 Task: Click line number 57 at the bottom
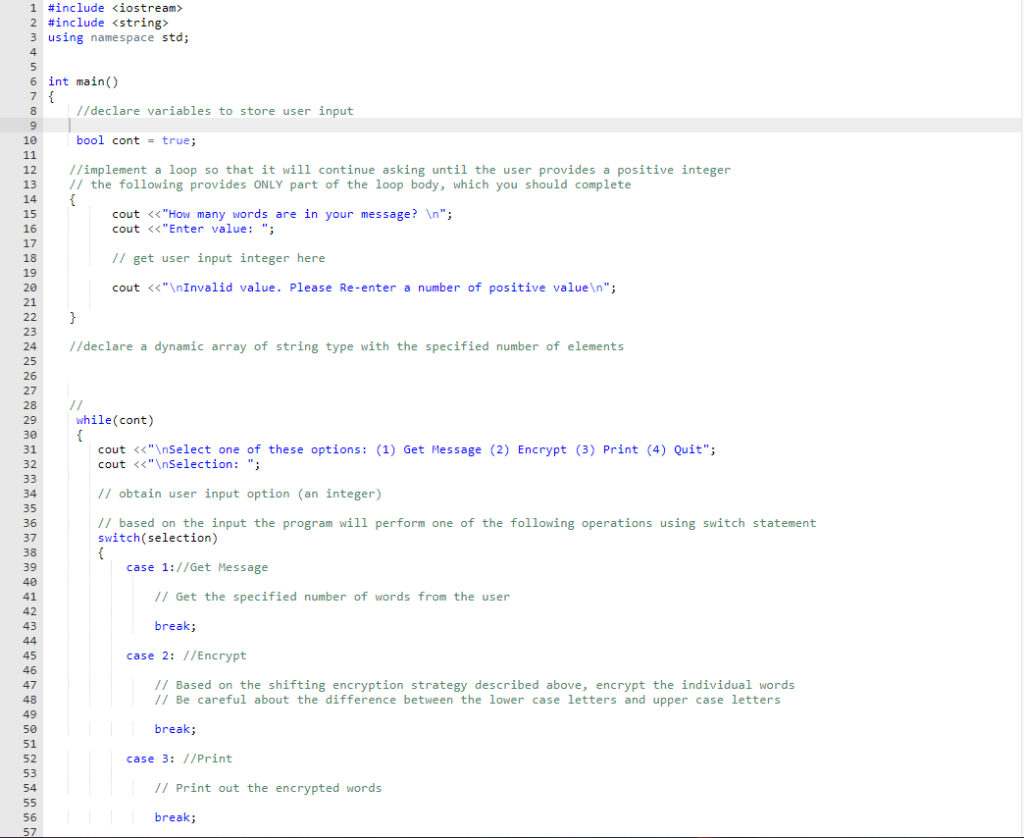[30, 832]
